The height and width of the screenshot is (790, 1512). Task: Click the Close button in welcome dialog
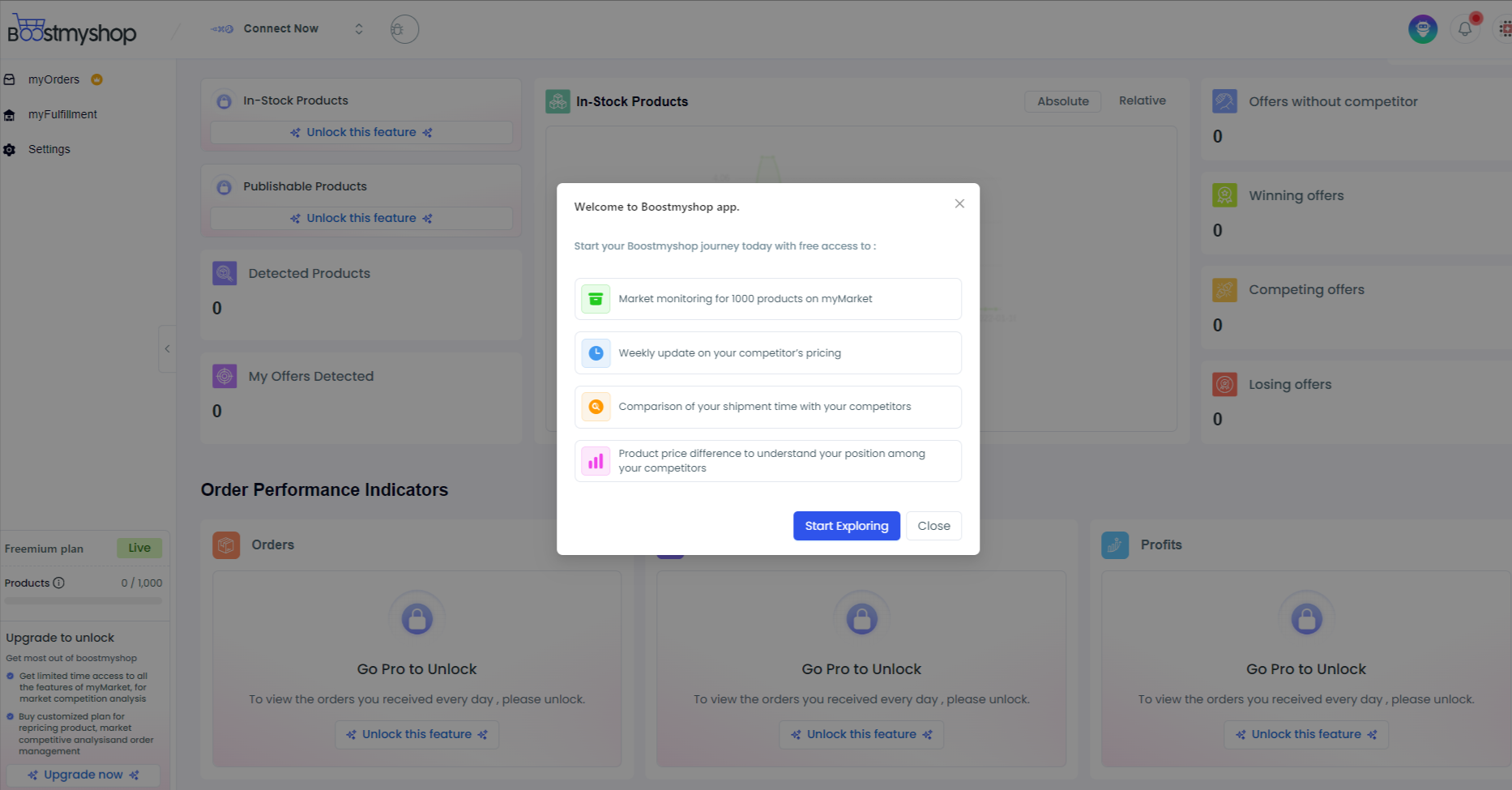933,526
